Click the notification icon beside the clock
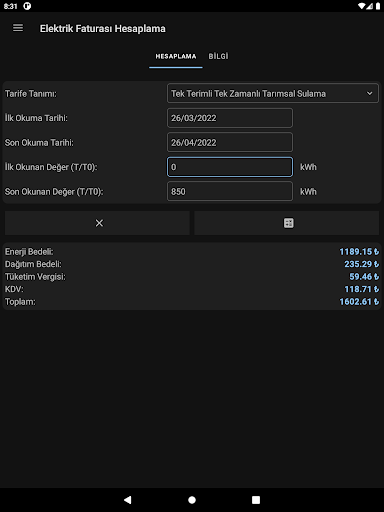The height and width of the screenshot is (512, 384). pyautogui.click(x=27, y=6)
